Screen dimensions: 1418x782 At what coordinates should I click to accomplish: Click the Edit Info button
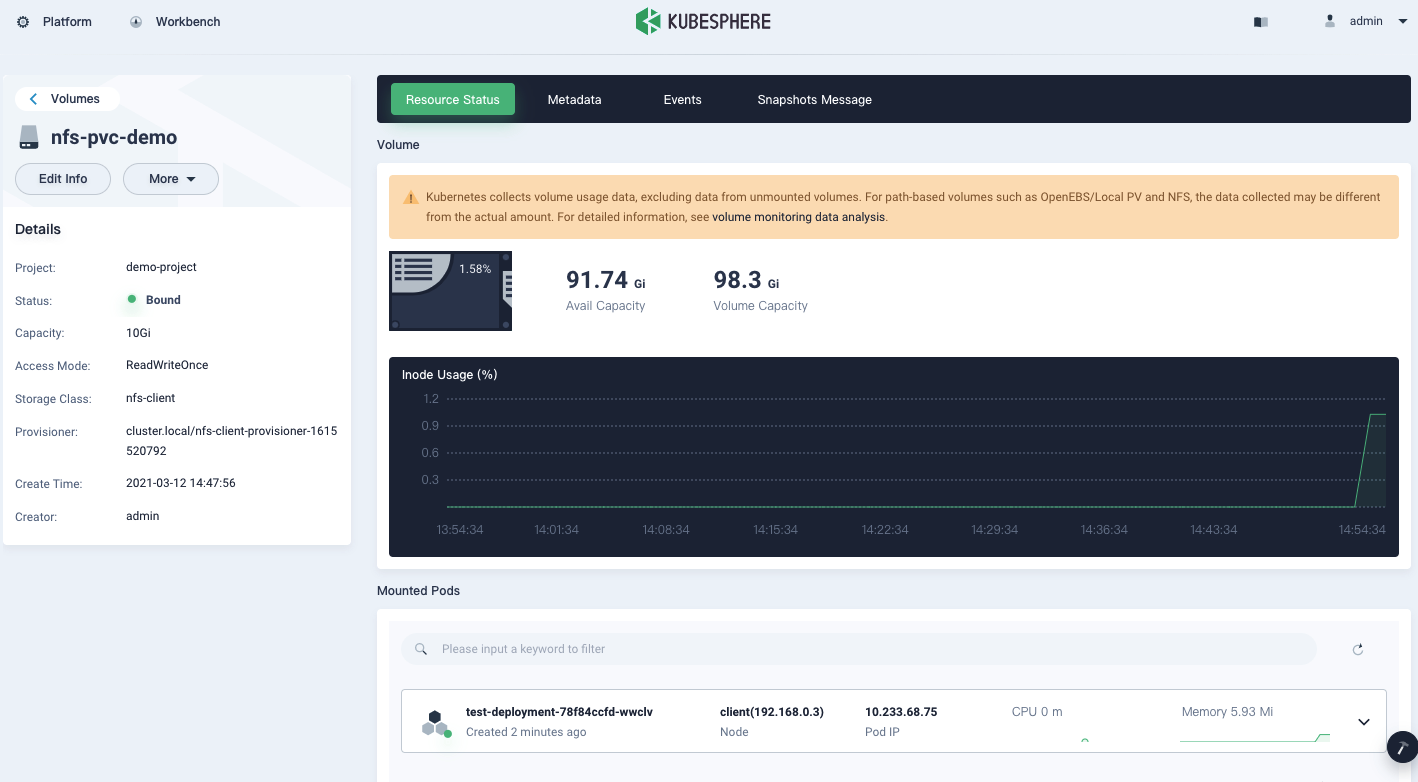(62, 178)
